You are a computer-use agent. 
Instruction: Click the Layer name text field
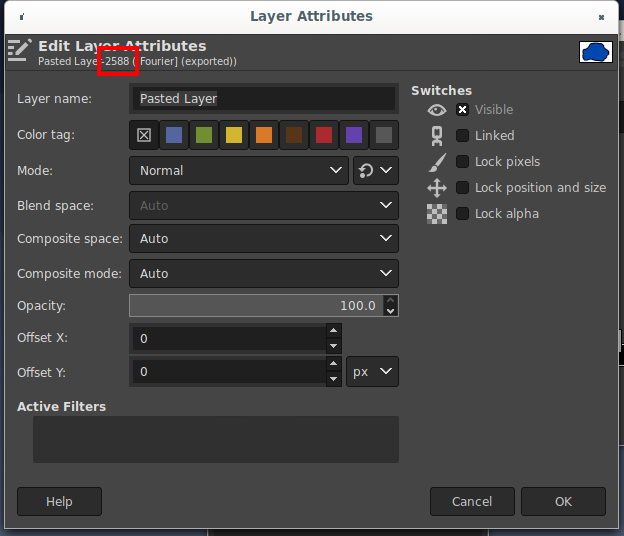pyautogui.click(x=264, y=99)
